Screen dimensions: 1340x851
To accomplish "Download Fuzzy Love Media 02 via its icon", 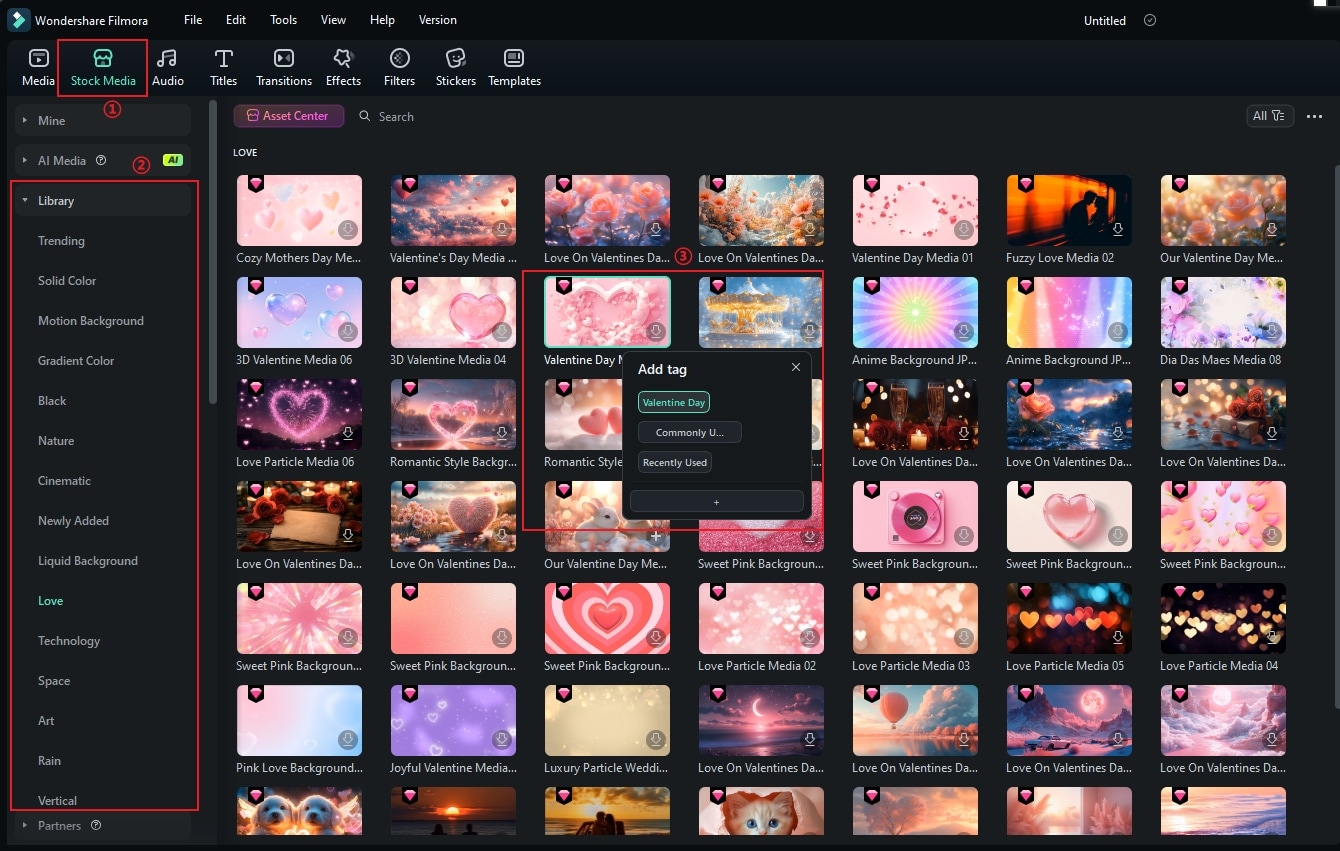I will click(1118, 230).
